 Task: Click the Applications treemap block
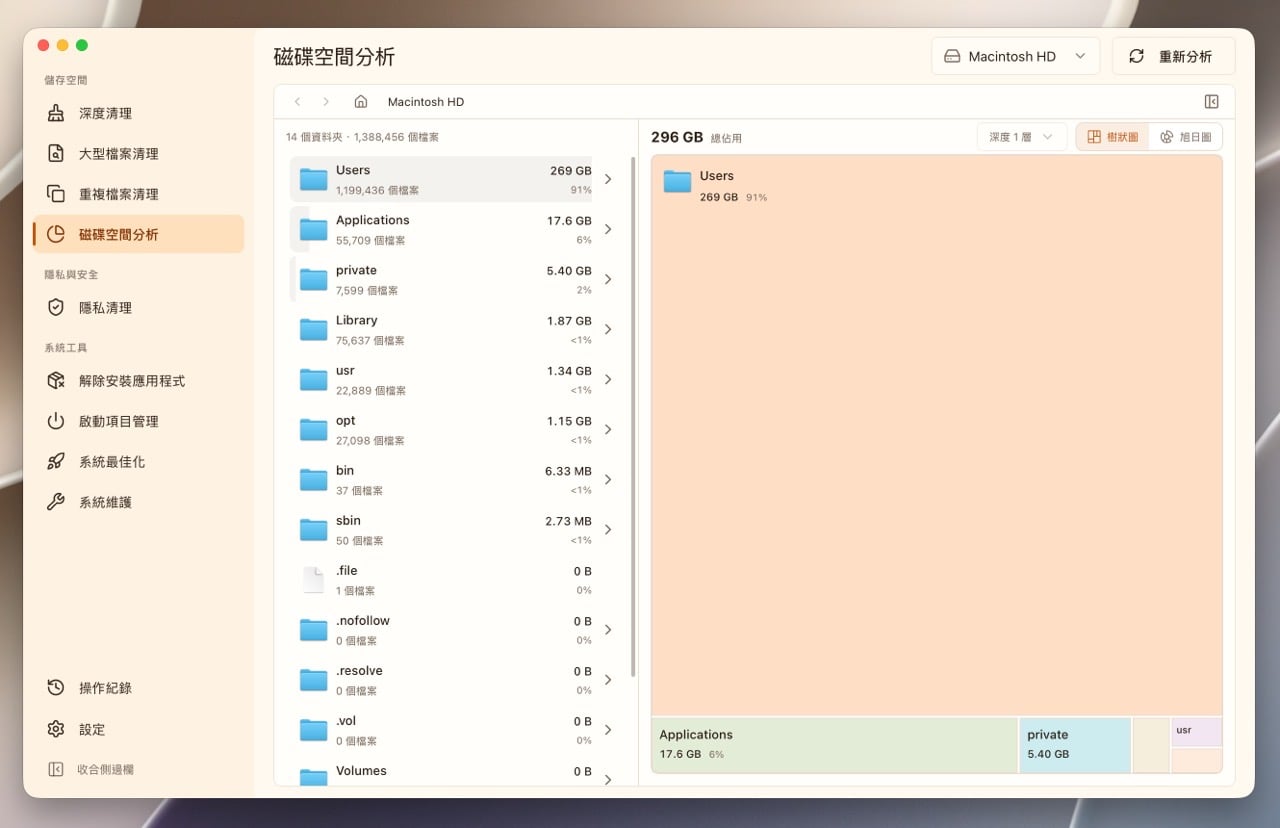(835, 745)
